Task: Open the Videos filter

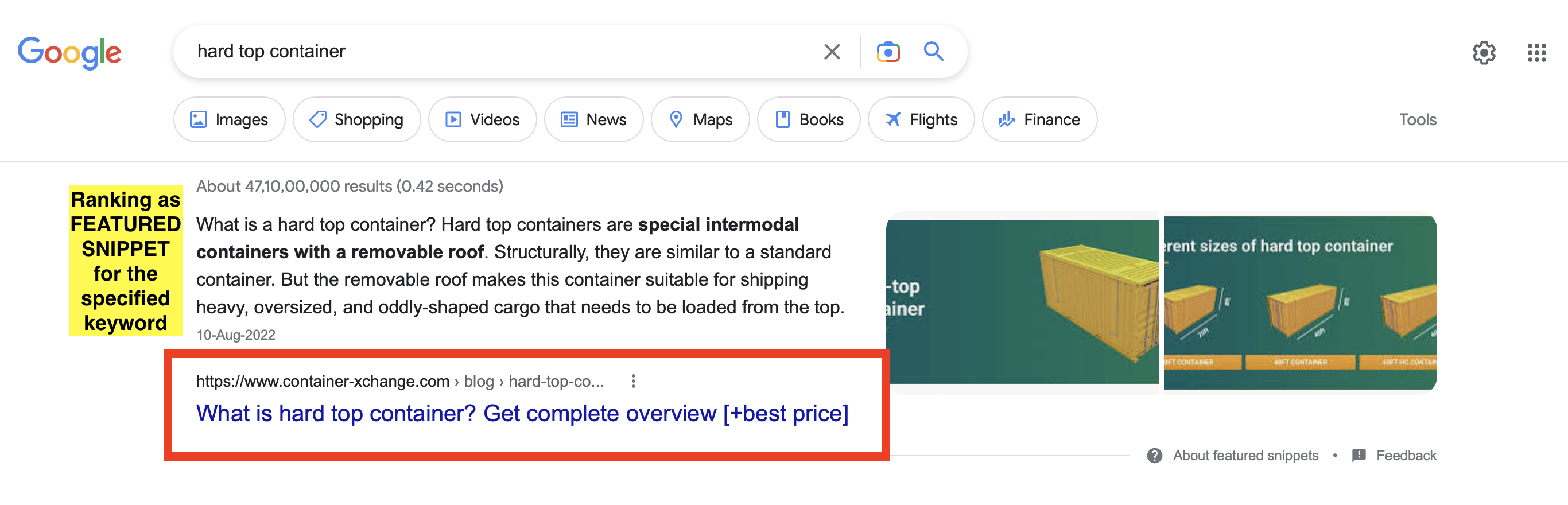Action: point(482,119)
